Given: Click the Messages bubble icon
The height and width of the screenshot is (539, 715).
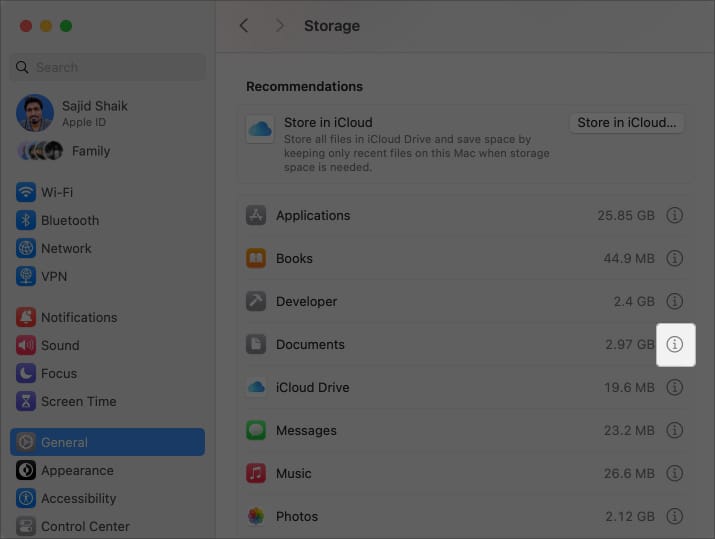Looking at the screenshot, I should click(x=256, y=430).
